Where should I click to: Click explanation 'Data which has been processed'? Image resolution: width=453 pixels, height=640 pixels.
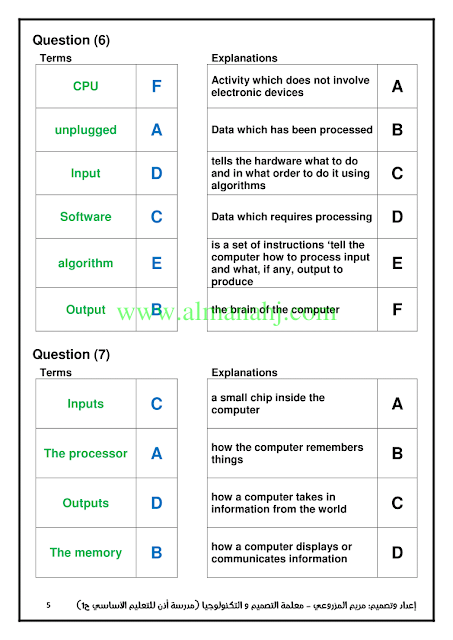click(292, 130)
